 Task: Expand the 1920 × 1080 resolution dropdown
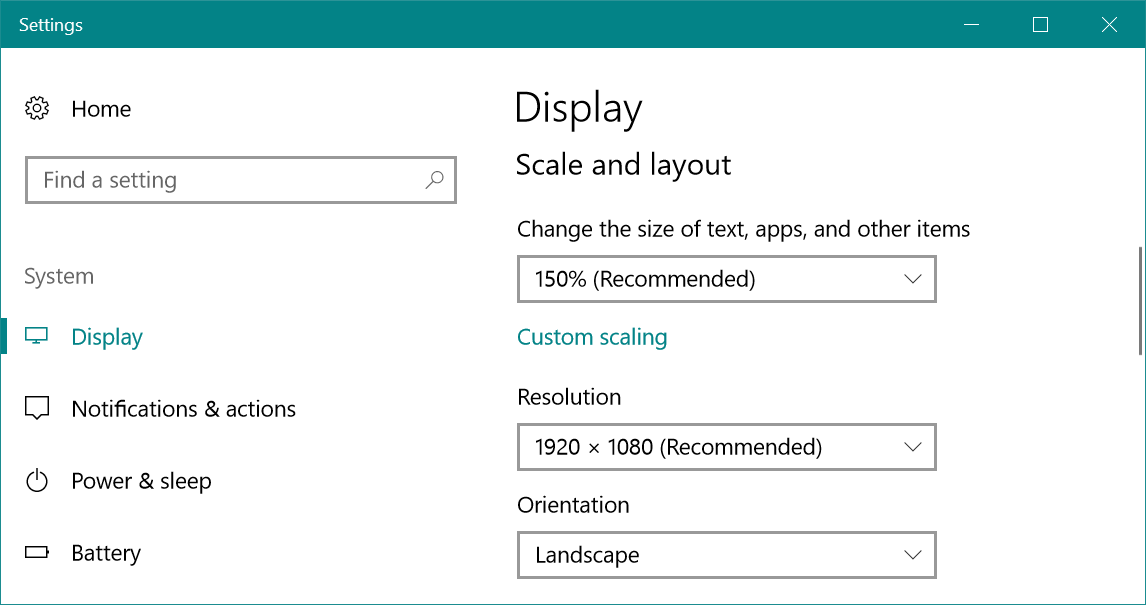pyautogui.click(x=726, y=447)
